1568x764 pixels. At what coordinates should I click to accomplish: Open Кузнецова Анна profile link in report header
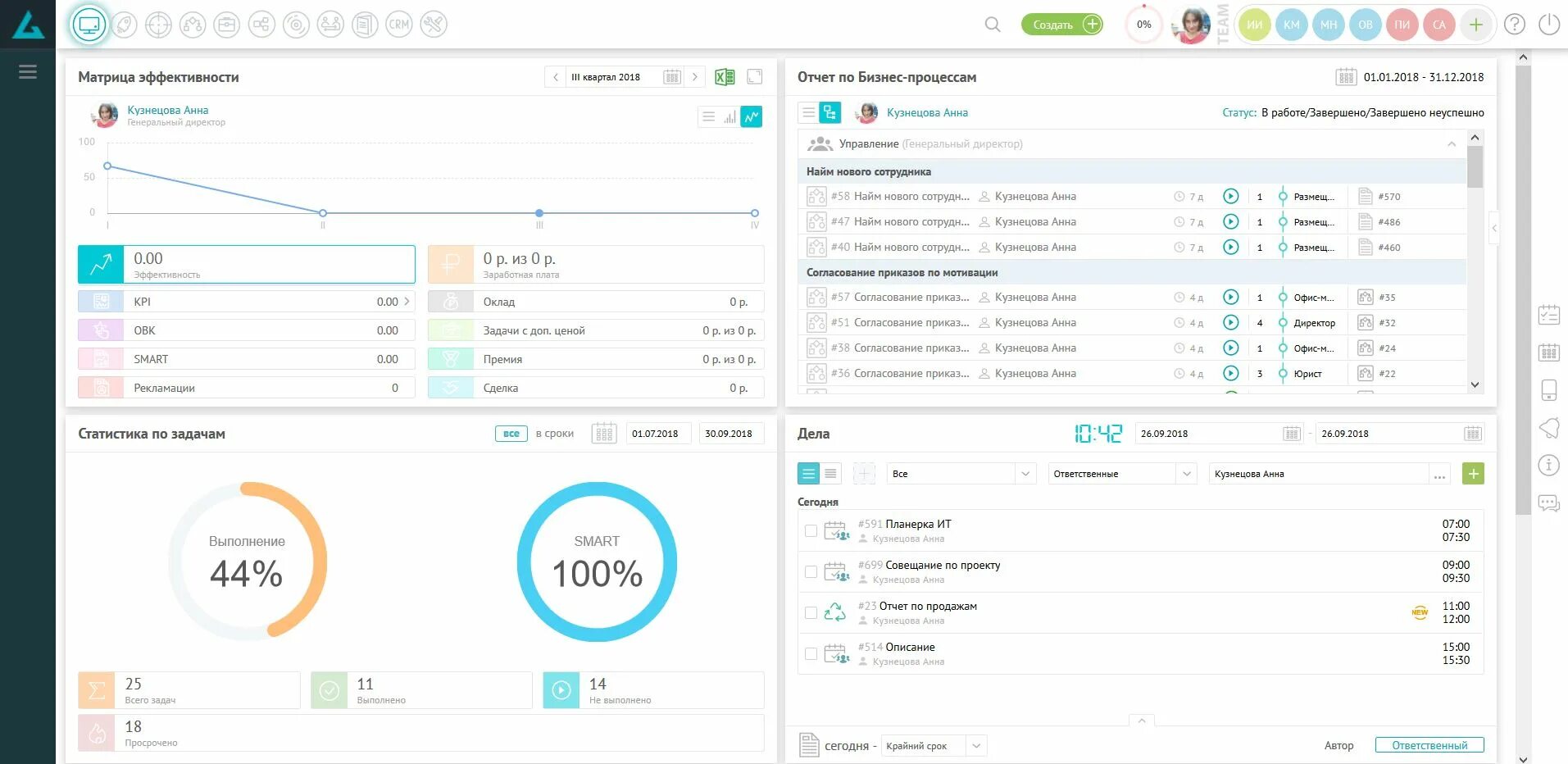pyautogui.click(x=927, y=112)
